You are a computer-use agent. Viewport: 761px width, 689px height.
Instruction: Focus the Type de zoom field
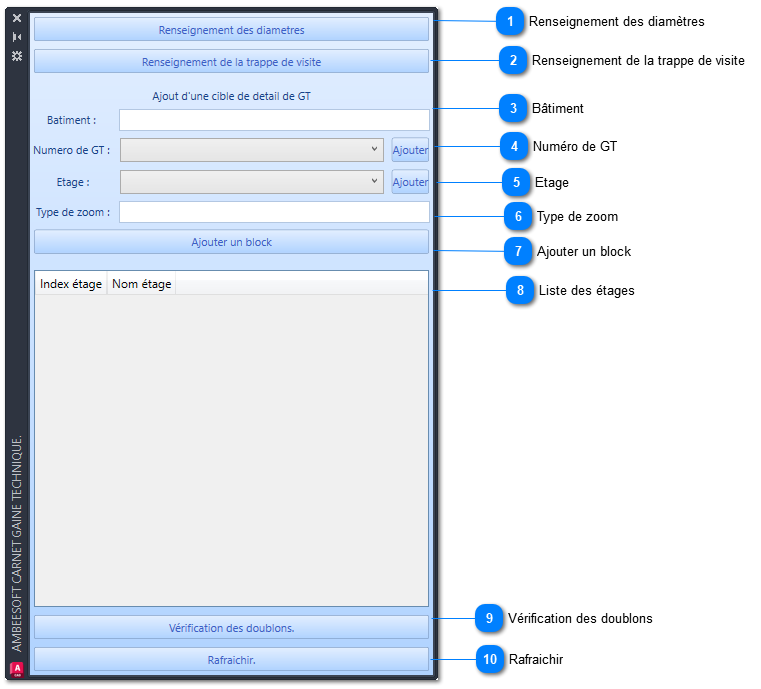(x=274, y=212)
